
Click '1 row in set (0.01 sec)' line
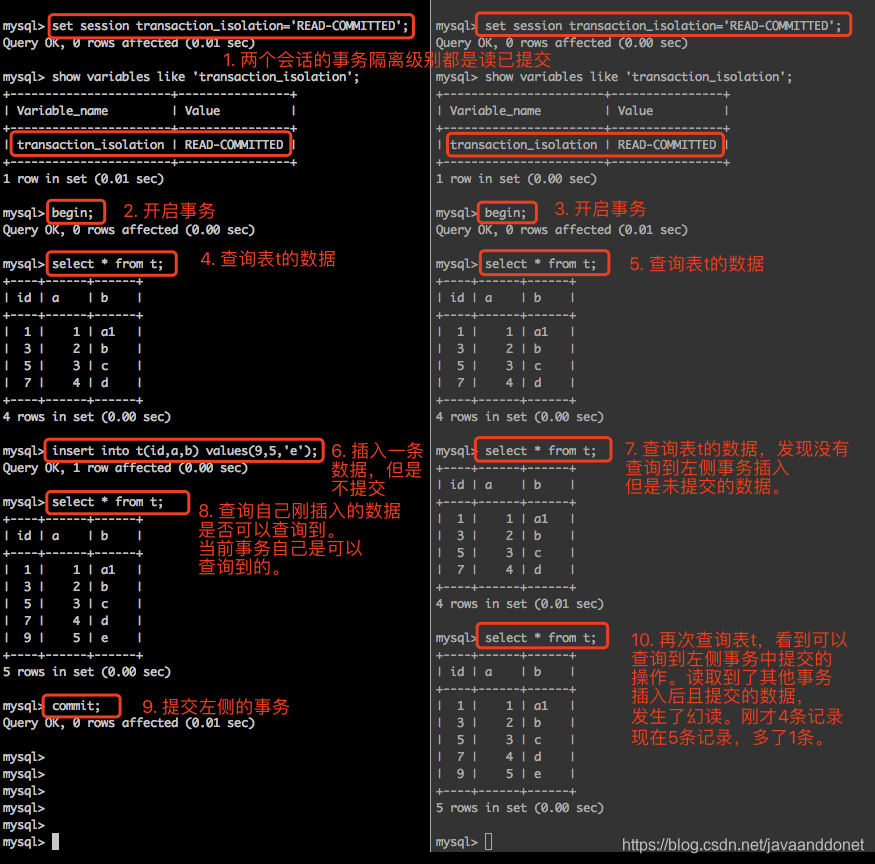click(83, 179)
